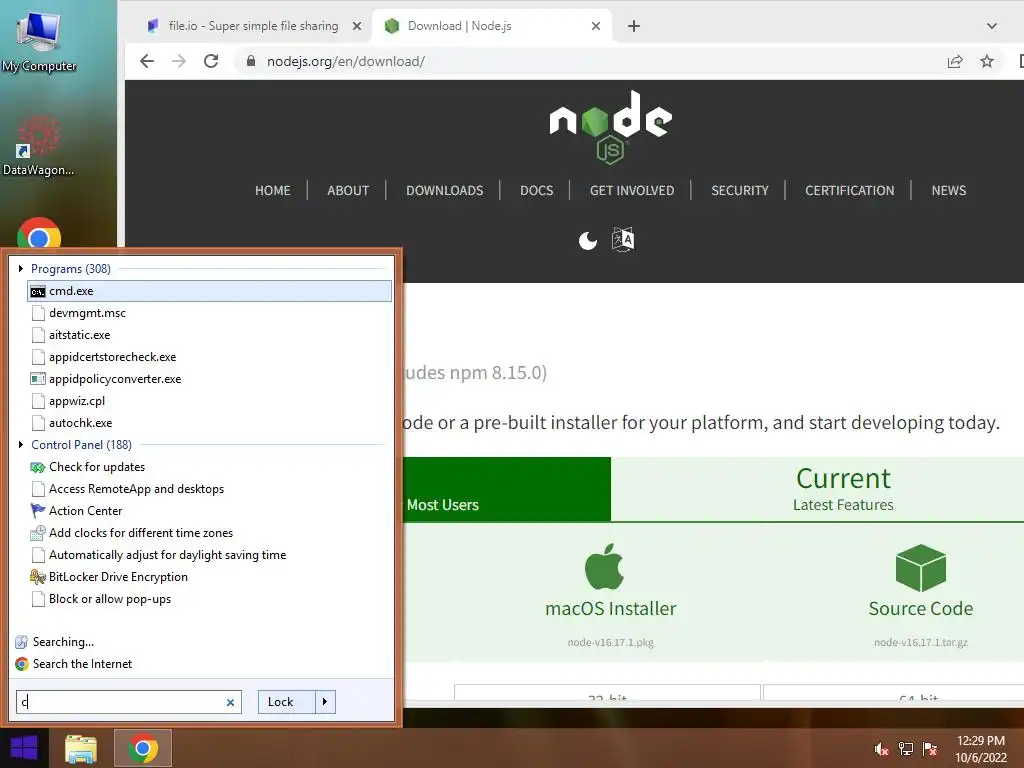This screenshot has height=768, width=1024.
Task: Click the Node.js logo
Action: pos(611,127)
